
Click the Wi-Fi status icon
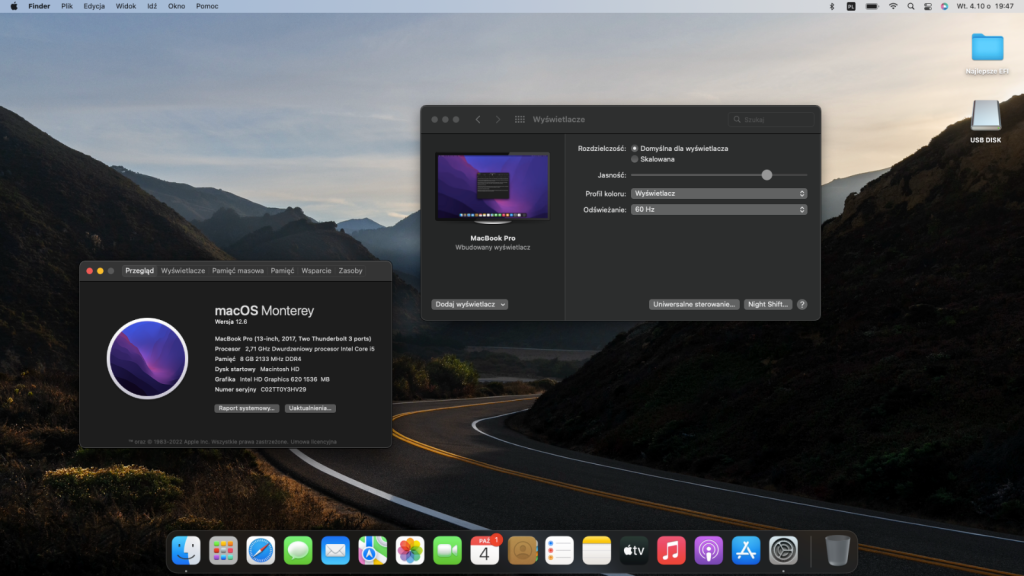point(893,6)
